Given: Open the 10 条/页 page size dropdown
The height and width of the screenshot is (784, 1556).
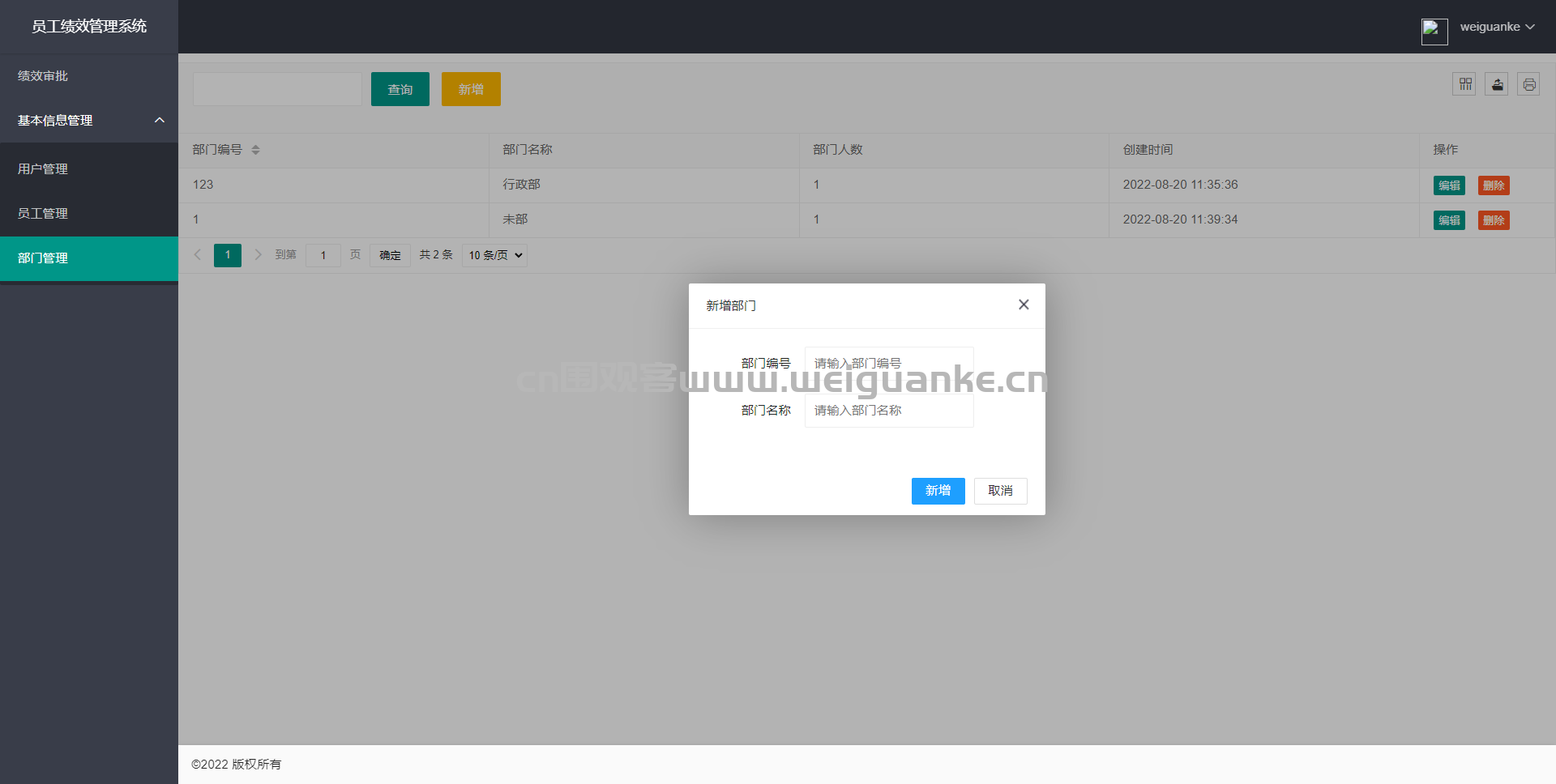Looking at the screenshot, I should pos(494,255).
